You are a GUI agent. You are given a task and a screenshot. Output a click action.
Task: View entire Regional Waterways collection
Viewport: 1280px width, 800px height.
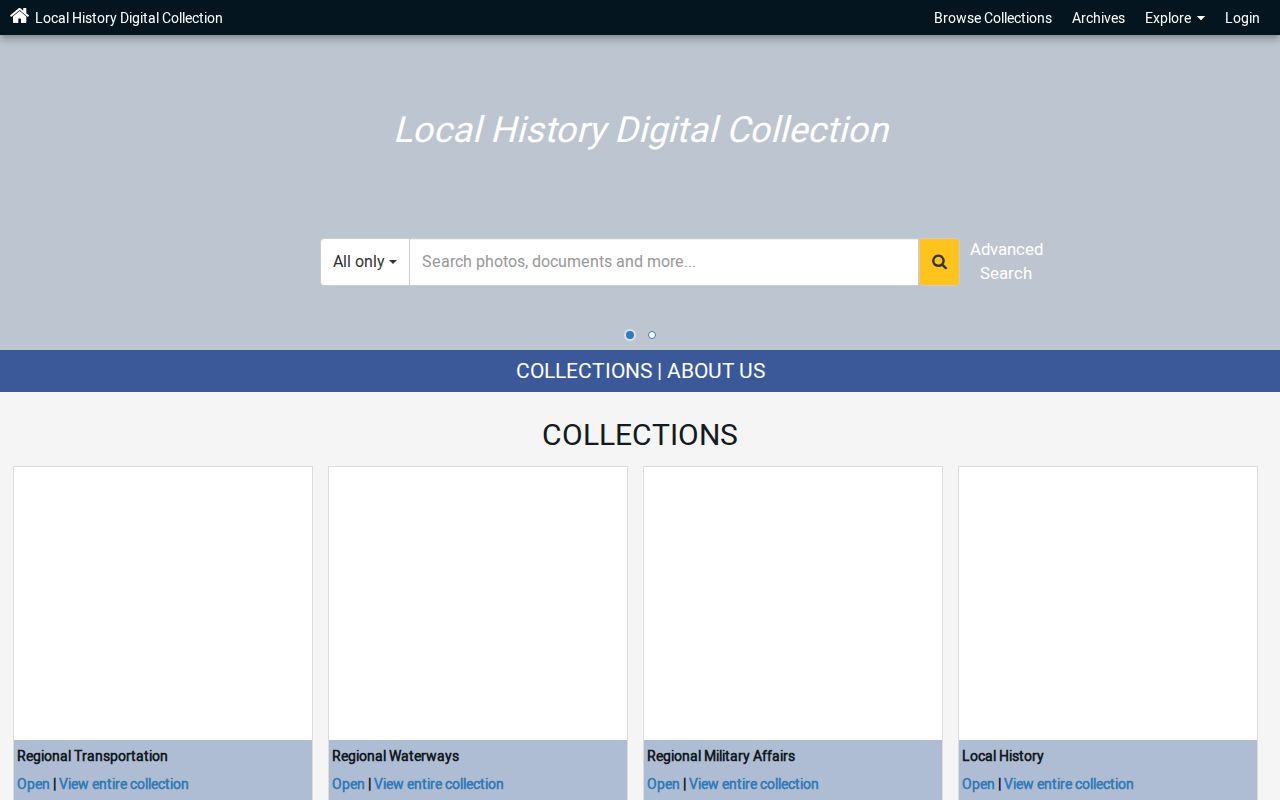pos(439,784)
